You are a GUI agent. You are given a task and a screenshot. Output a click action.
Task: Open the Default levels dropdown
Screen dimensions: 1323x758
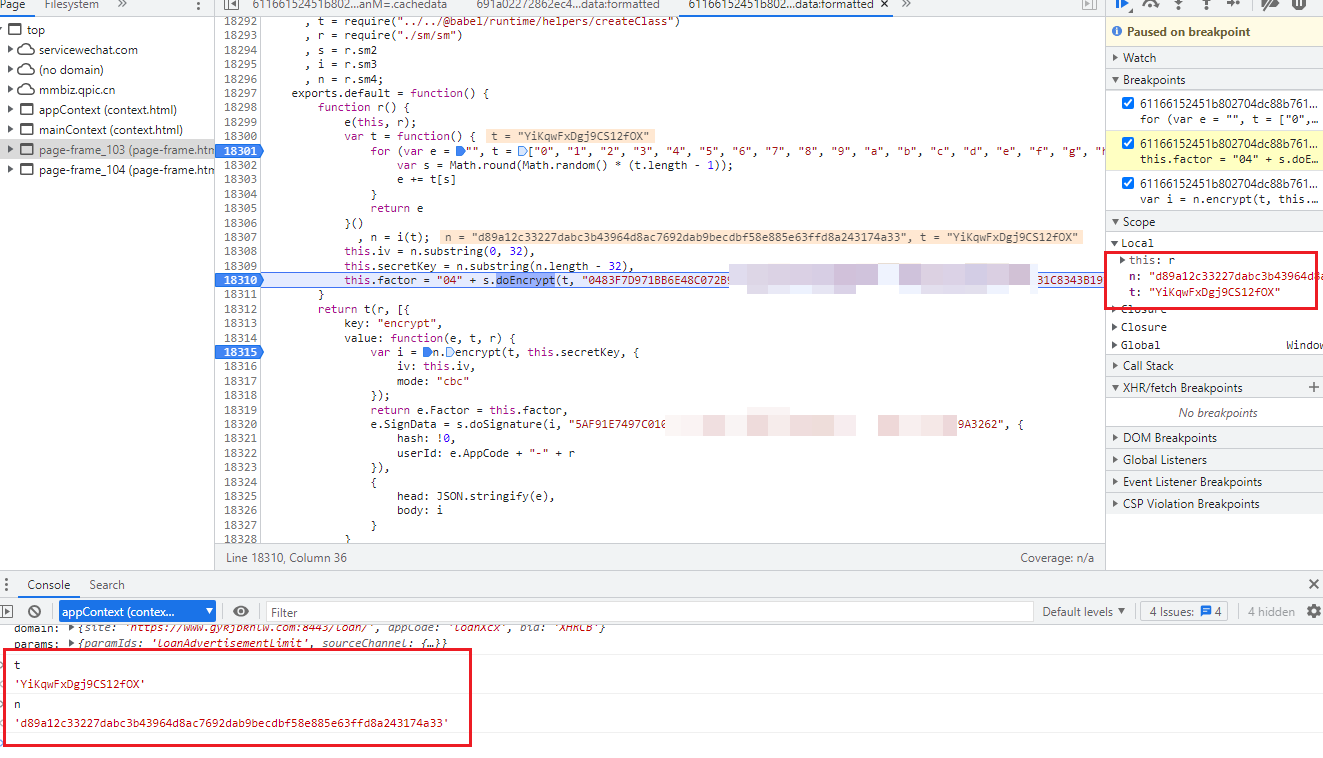pos(1083,611)
